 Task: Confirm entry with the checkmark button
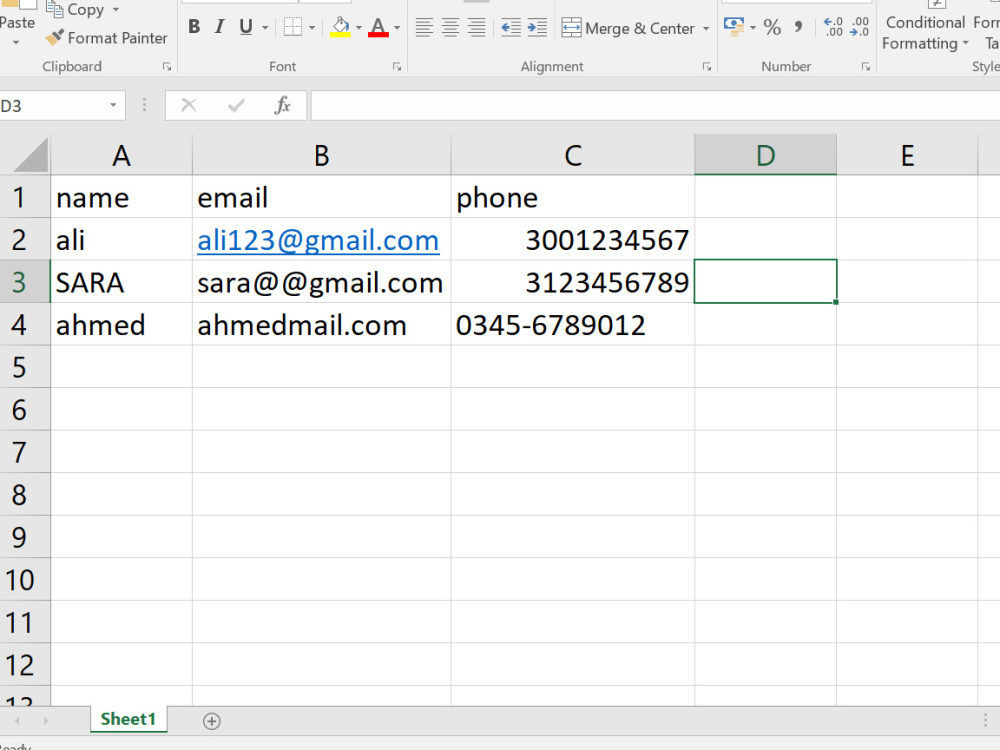pos(236,105)
